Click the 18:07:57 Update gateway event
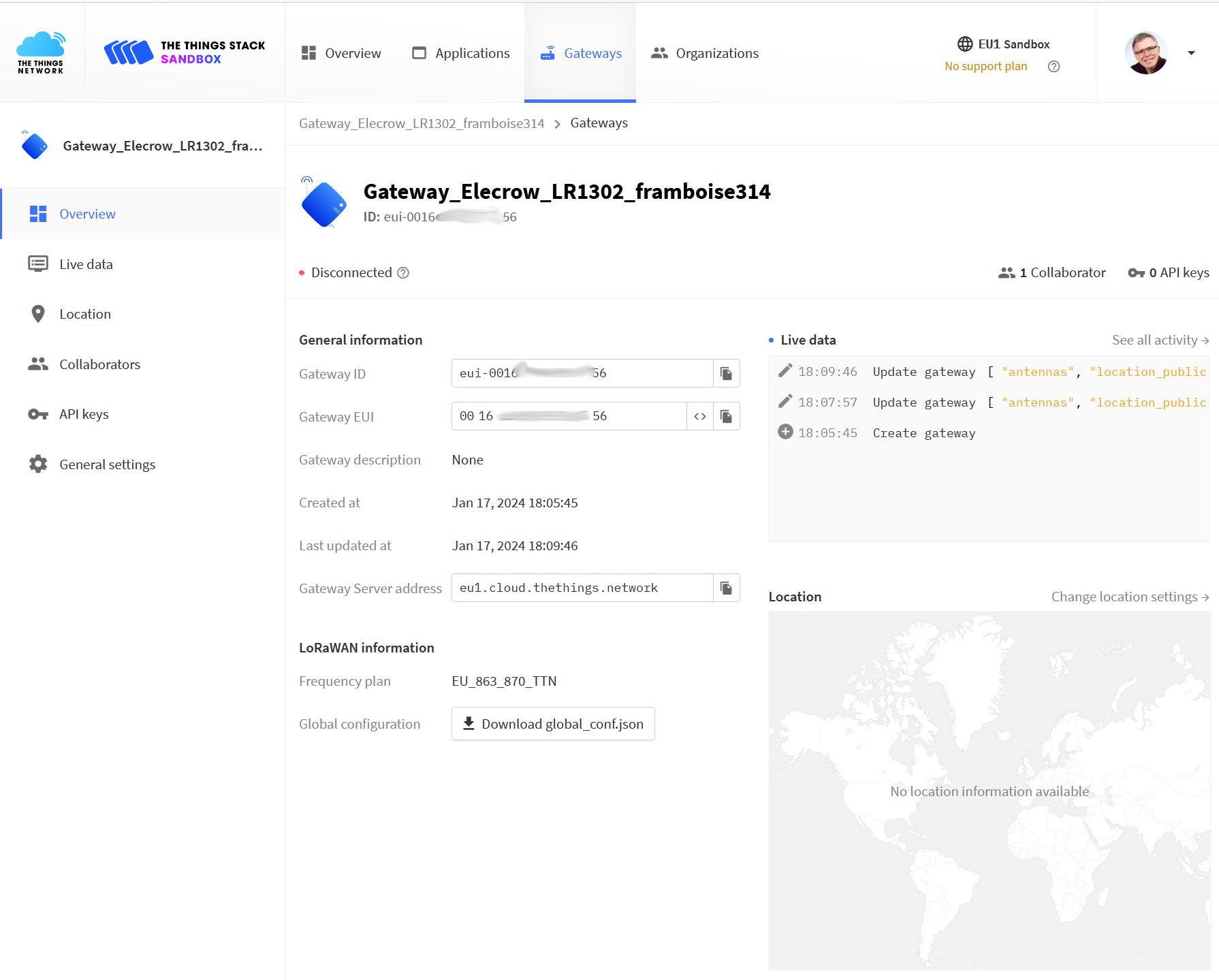This screenshot has height=980, width=1219. point(991,402)
